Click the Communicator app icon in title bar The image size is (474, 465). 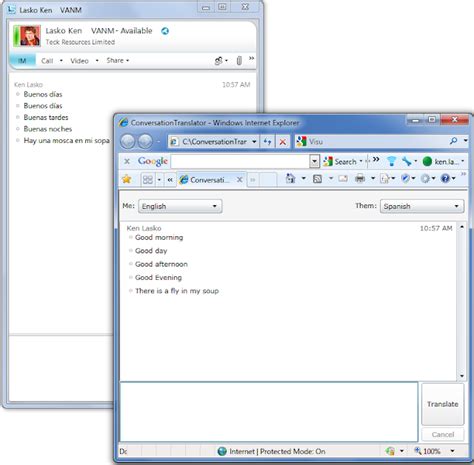coord(12,10)
